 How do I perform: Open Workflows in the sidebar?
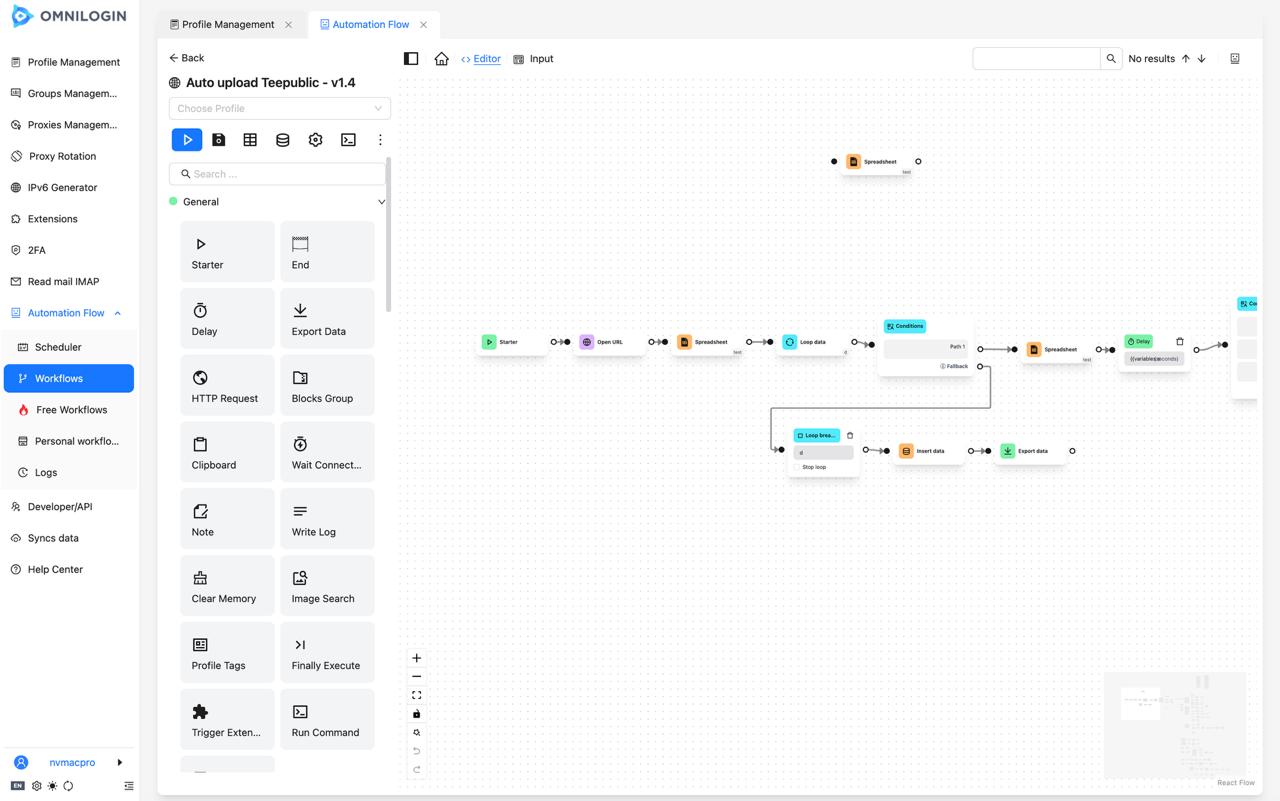(x=69, y=378)
